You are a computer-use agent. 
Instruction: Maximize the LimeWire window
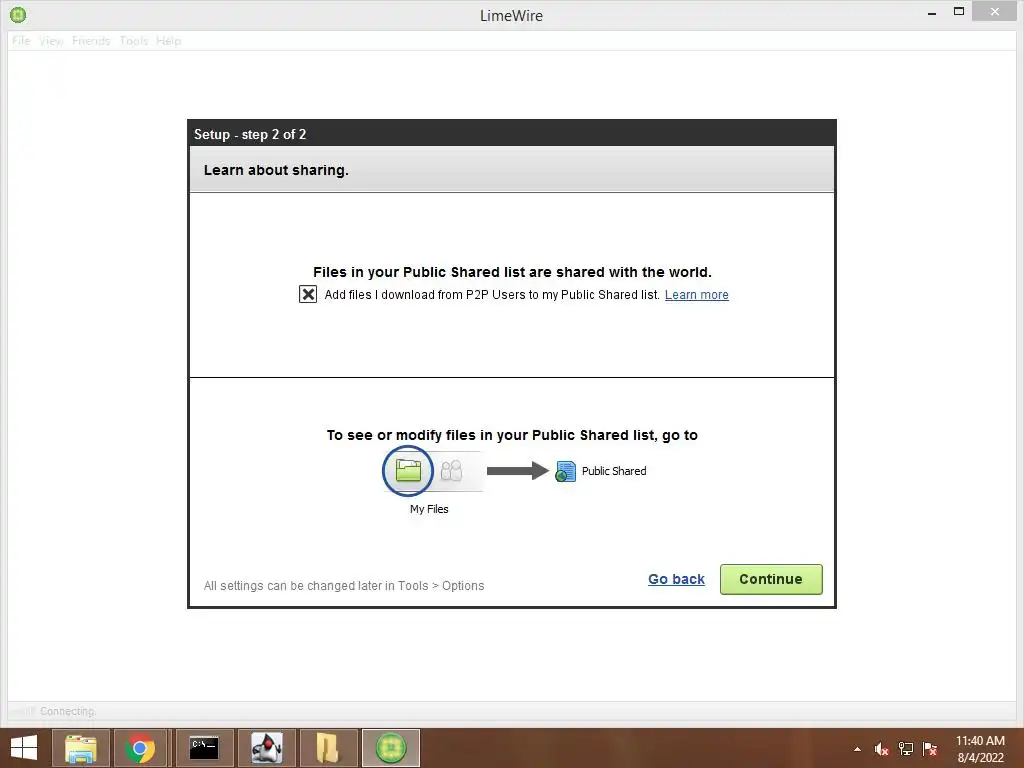(959, 11)
